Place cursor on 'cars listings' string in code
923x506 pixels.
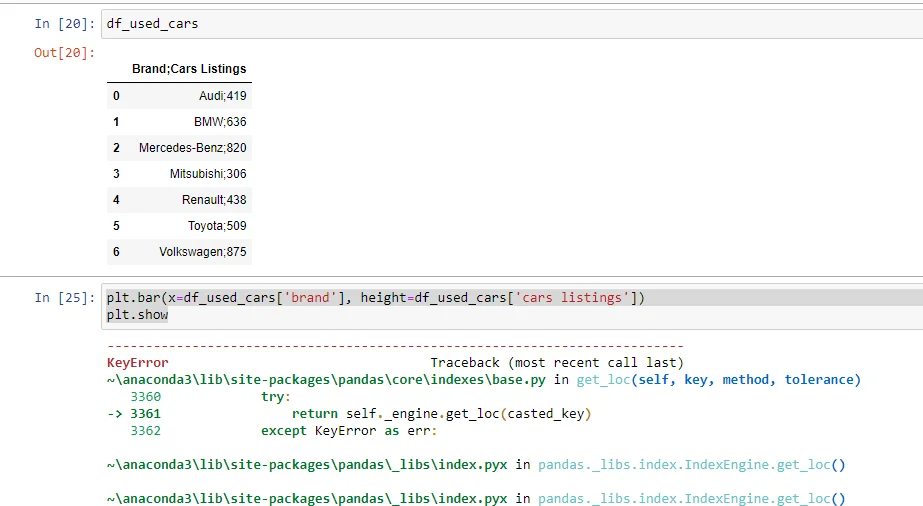tap(576, 298)
